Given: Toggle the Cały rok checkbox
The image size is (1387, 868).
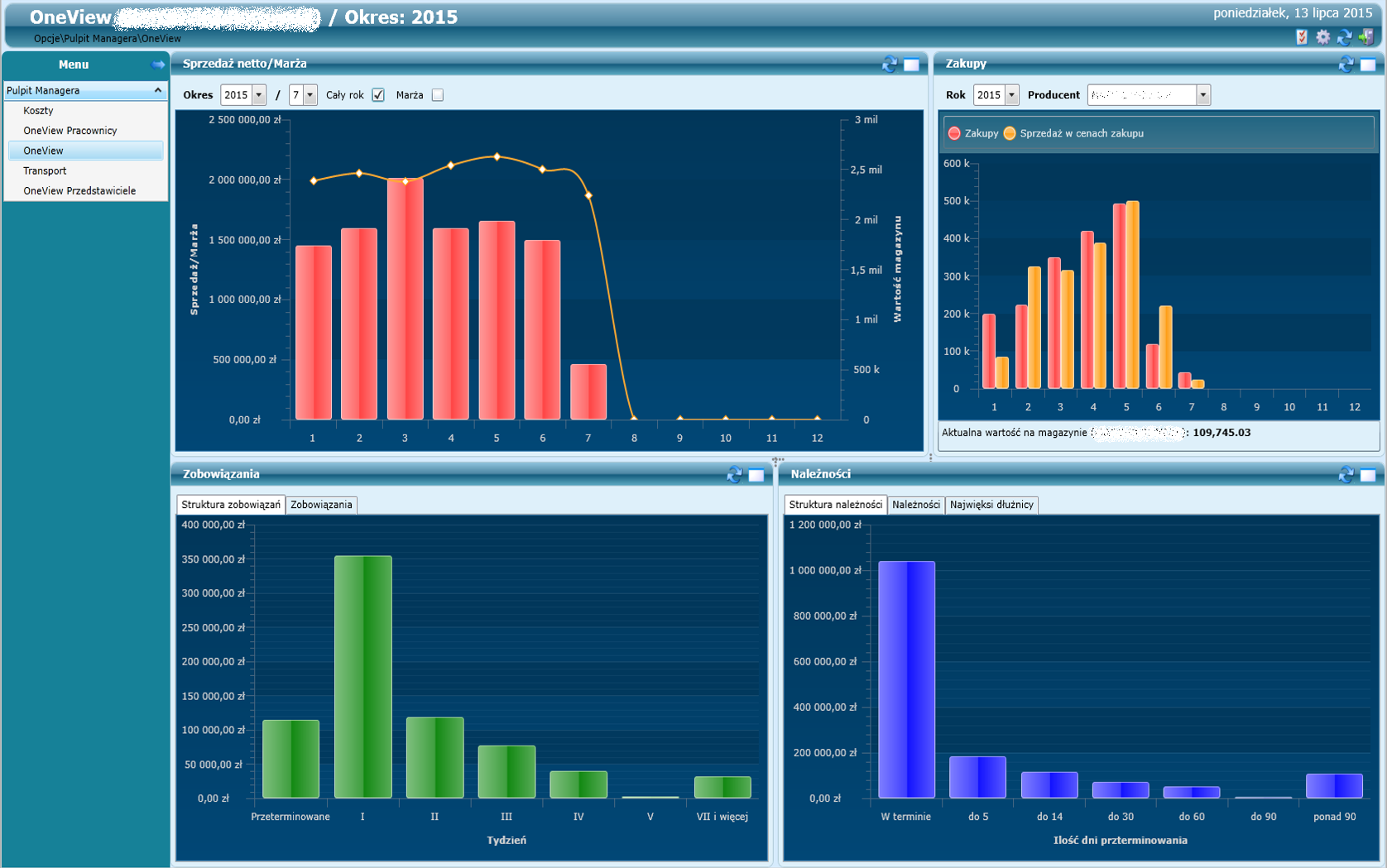Looking at the screenshot, I should click(378, 95).
